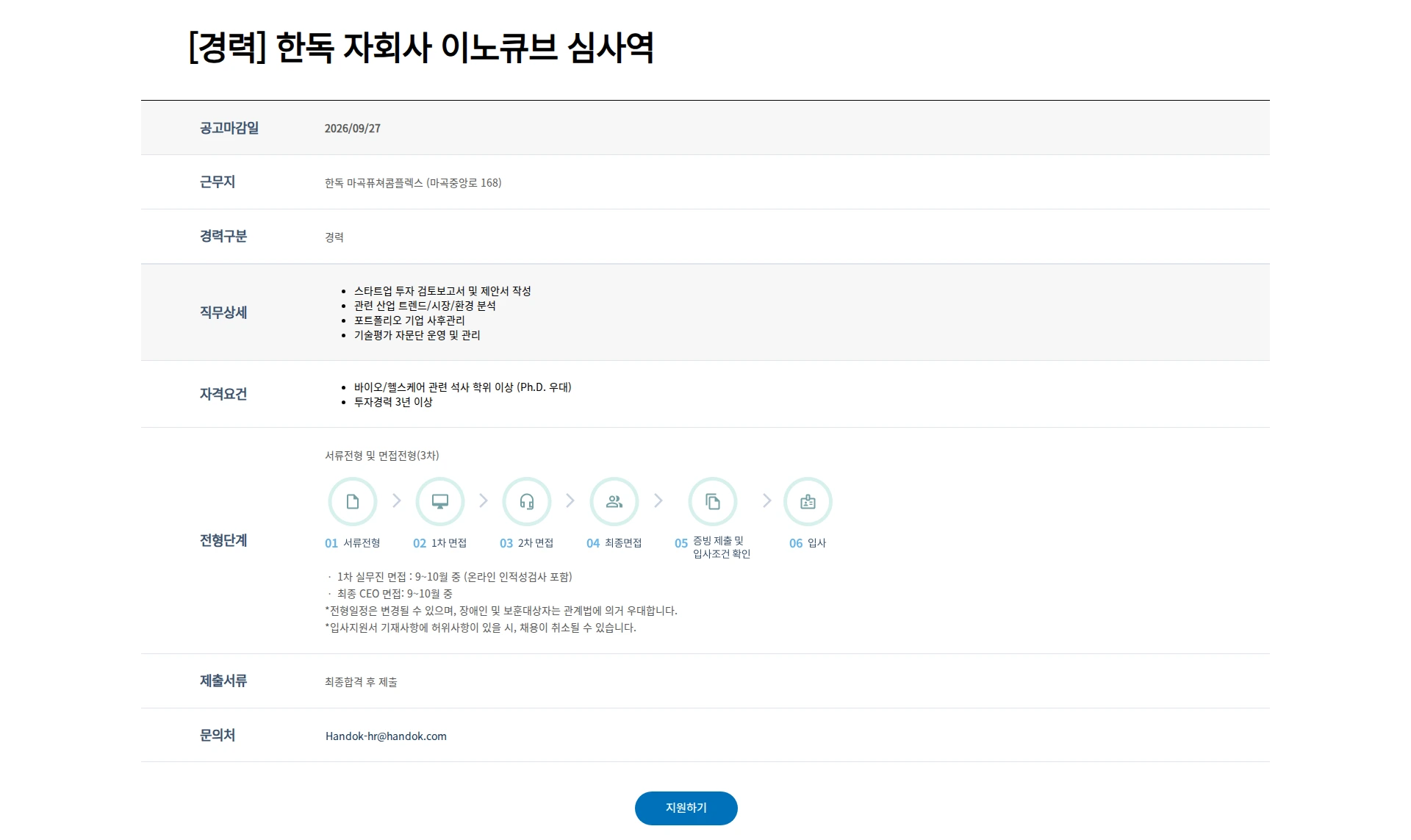Select the bullet 투자경력 3년 이상
1411x840 pixels.
[393, 402]
